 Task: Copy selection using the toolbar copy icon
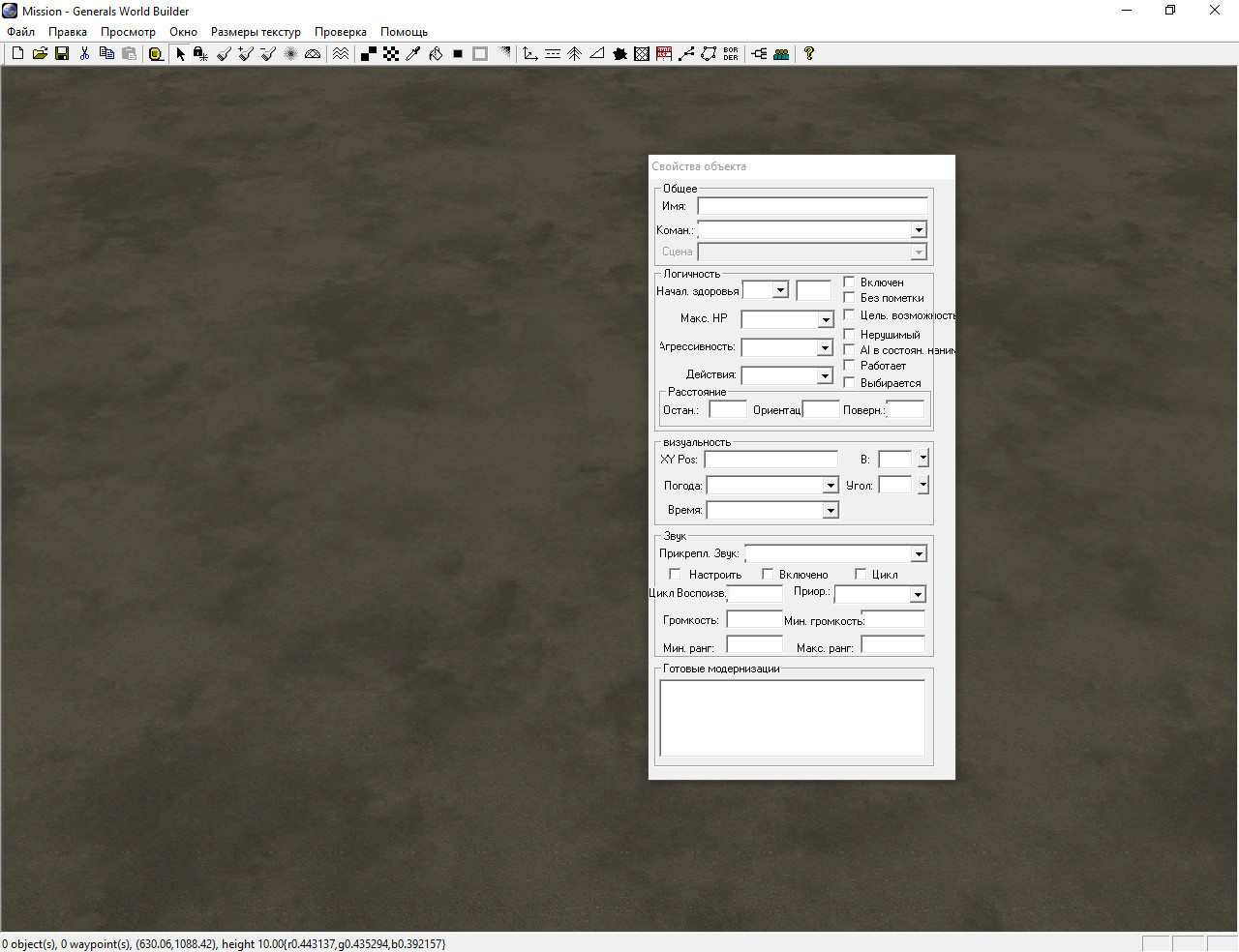(106, 54)
